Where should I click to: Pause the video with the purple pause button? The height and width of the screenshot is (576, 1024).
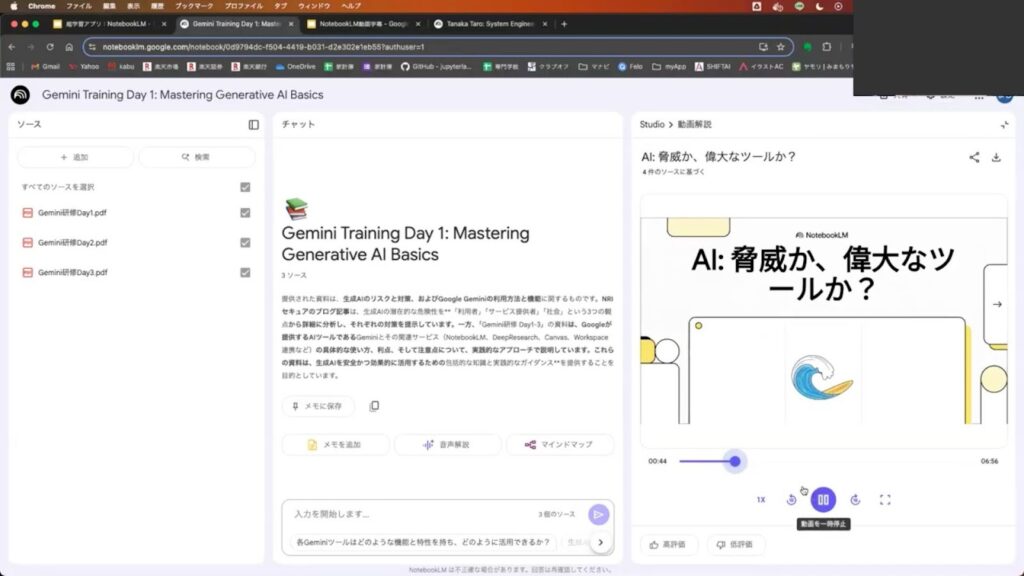823,499
